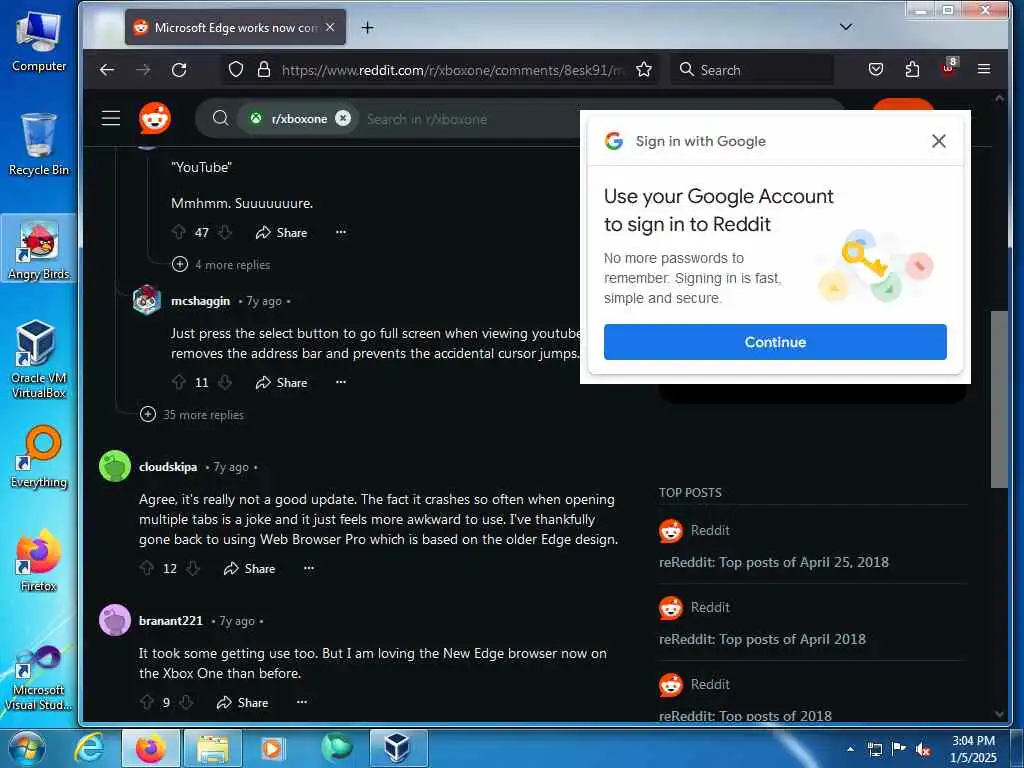Open more options on cloudskipa's comment

tap(309, 568)
